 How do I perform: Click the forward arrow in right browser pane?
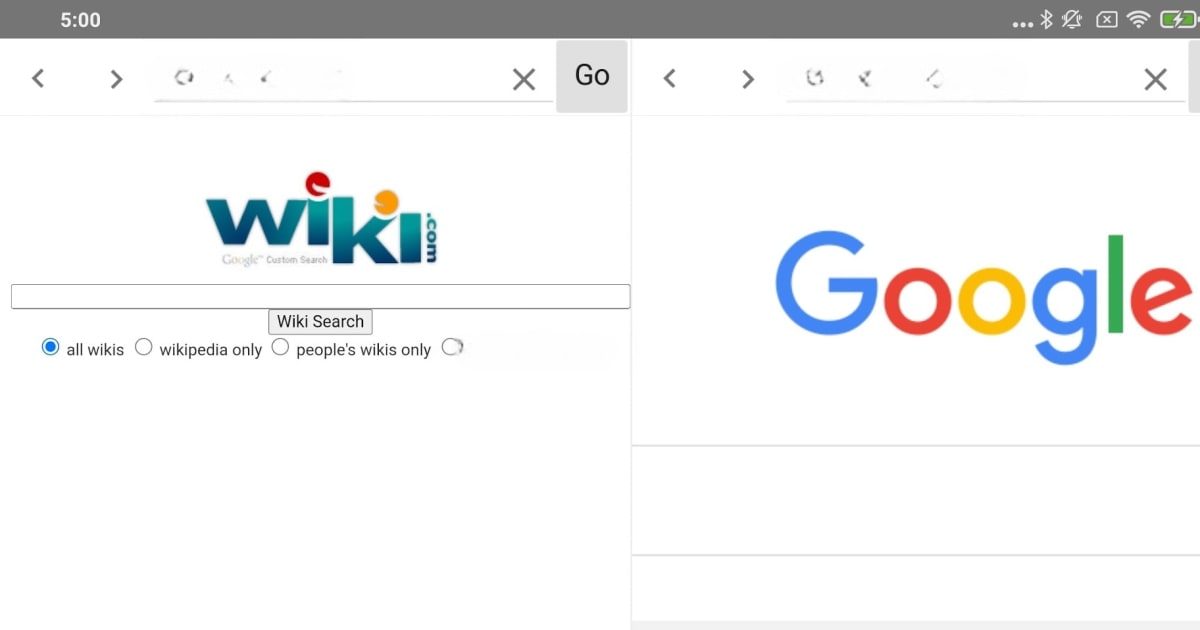[x=748, y=77]
